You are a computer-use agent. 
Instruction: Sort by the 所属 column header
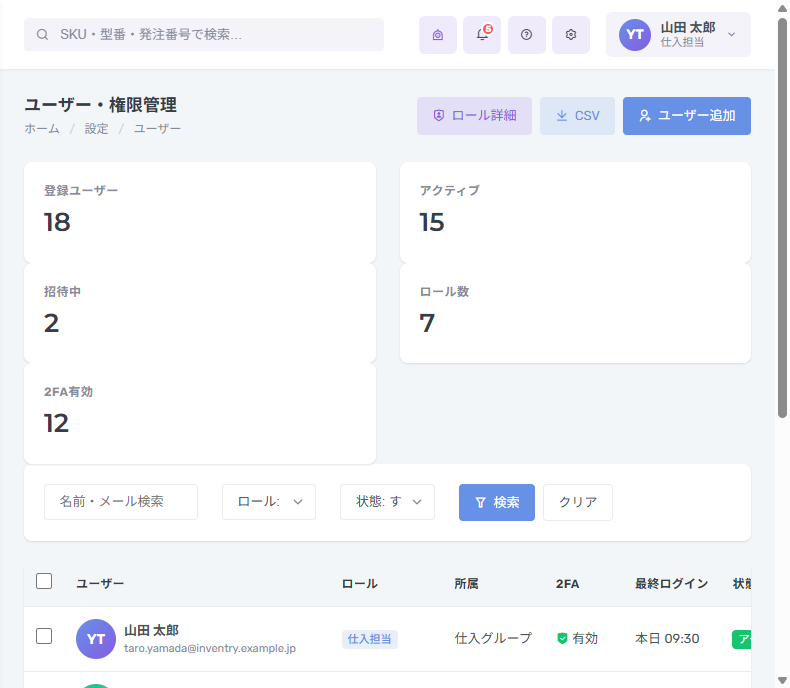[467, 584]
